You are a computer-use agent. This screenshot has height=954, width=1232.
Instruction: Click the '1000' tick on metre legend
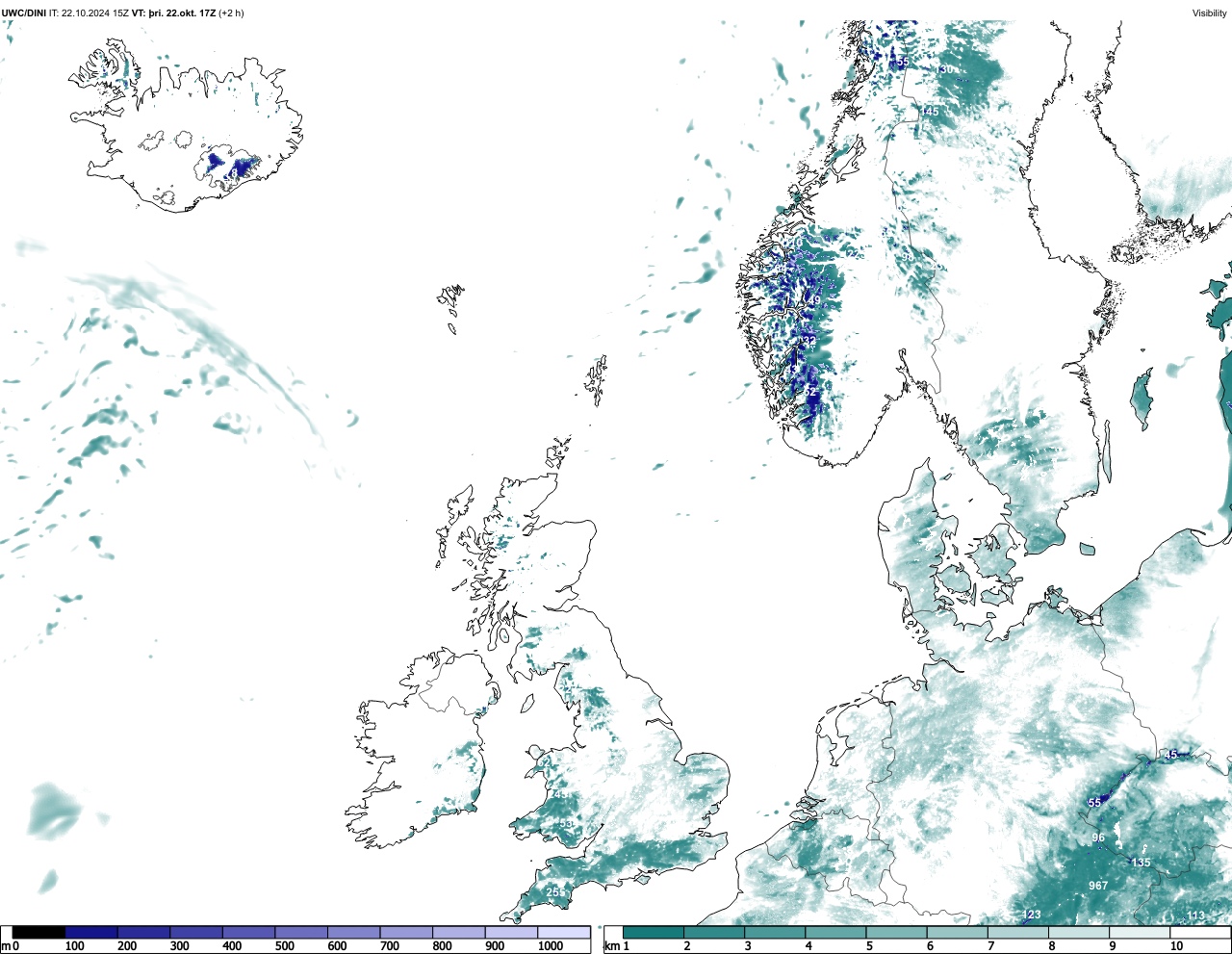[551, 946]
